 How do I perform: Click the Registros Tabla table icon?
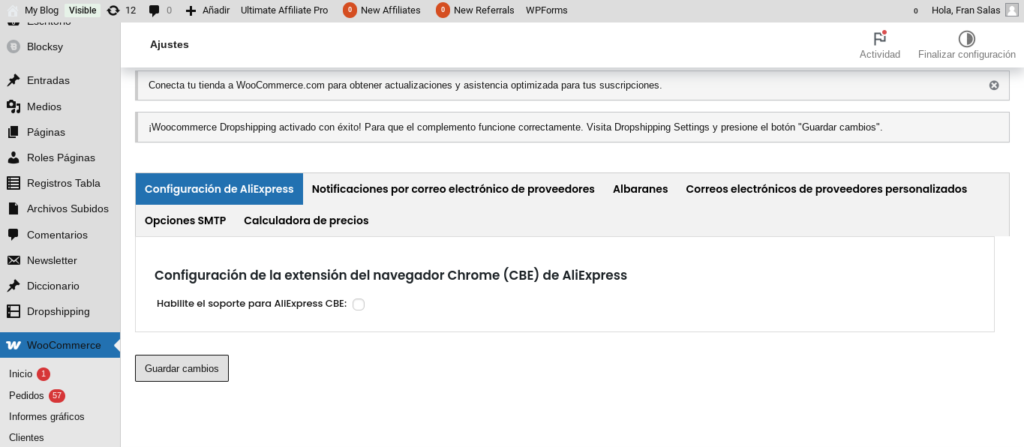(x=13, y=183)
